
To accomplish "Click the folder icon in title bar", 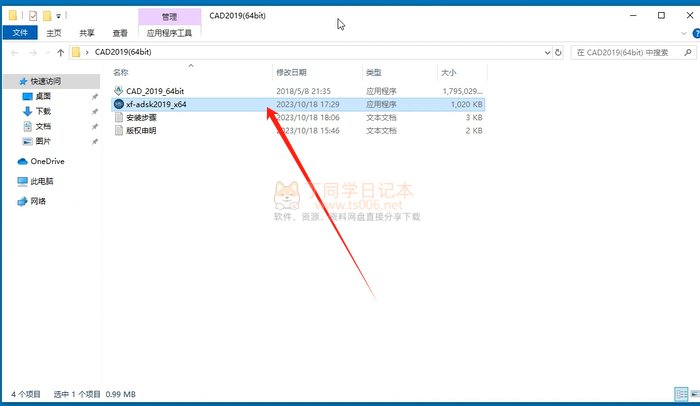I will pos(13,16).
